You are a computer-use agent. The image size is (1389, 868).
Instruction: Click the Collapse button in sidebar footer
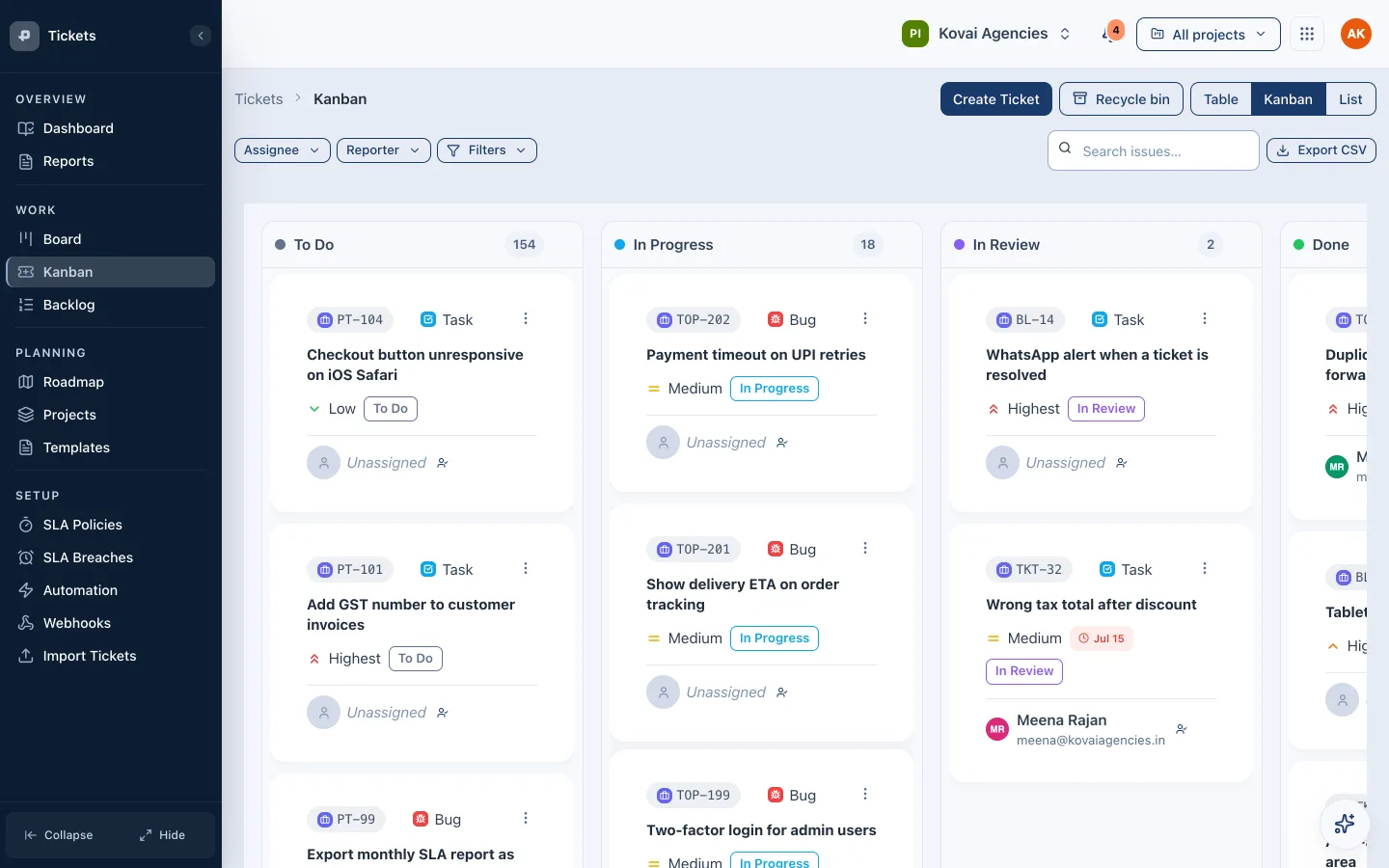coord(59,835)
